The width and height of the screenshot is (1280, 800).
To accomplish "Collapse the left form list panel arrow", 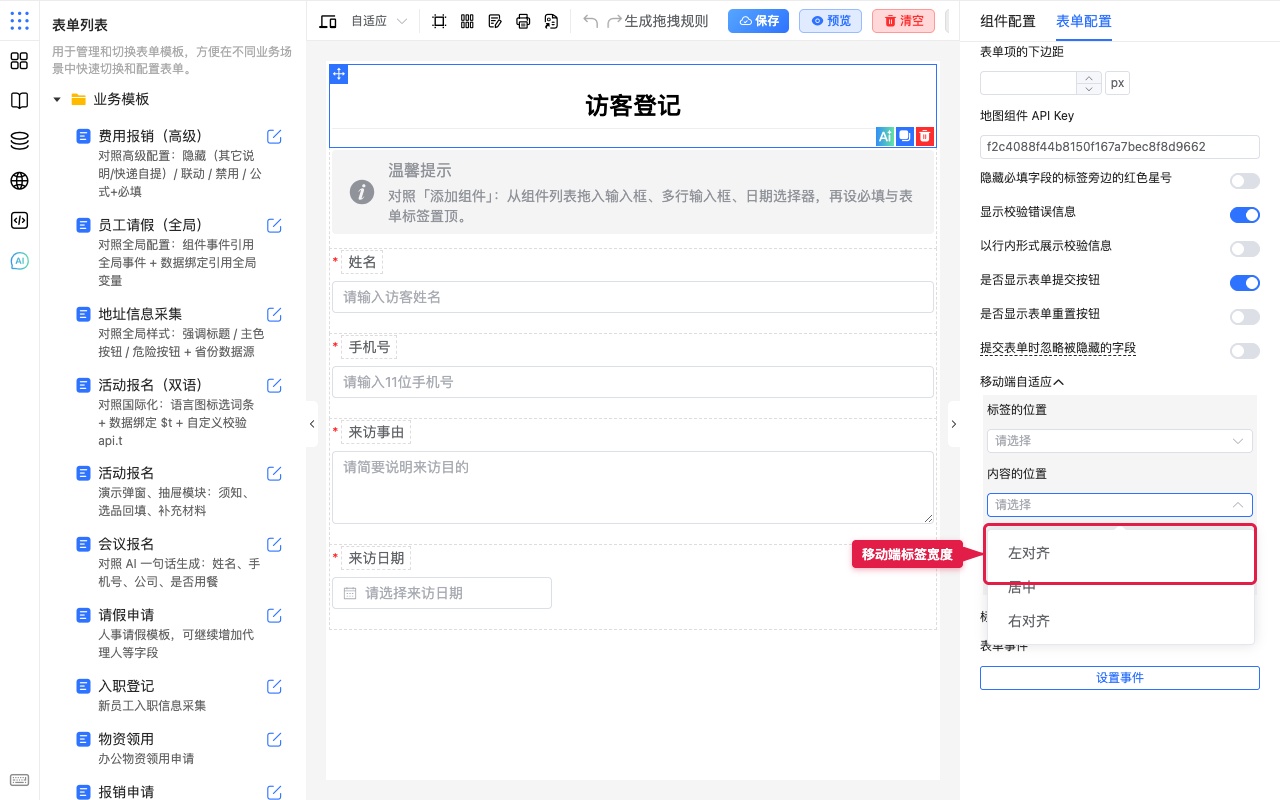I will click(x=312, y=424).
